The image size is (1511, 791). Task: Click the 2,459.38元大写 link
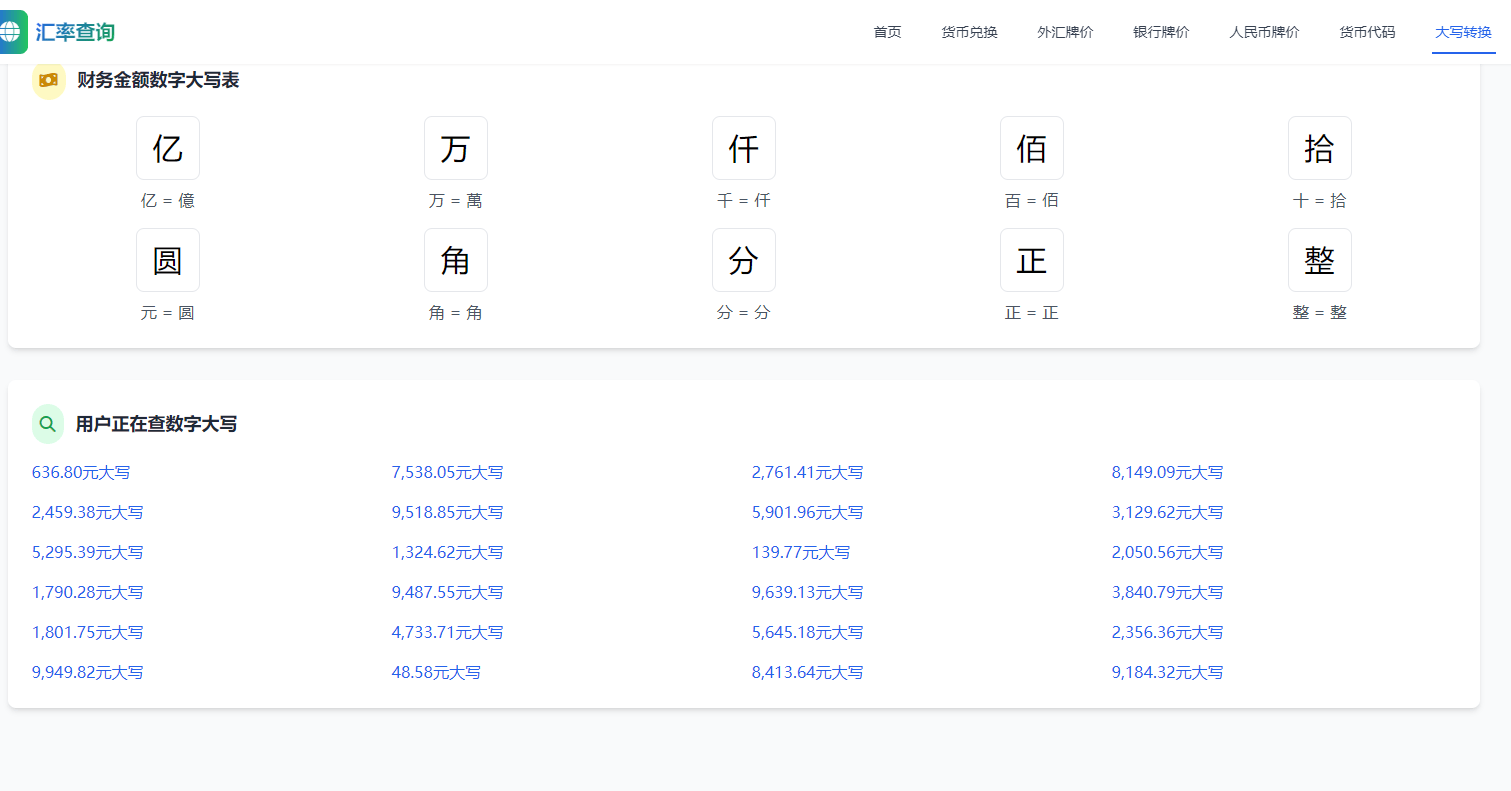coord(88,512)
